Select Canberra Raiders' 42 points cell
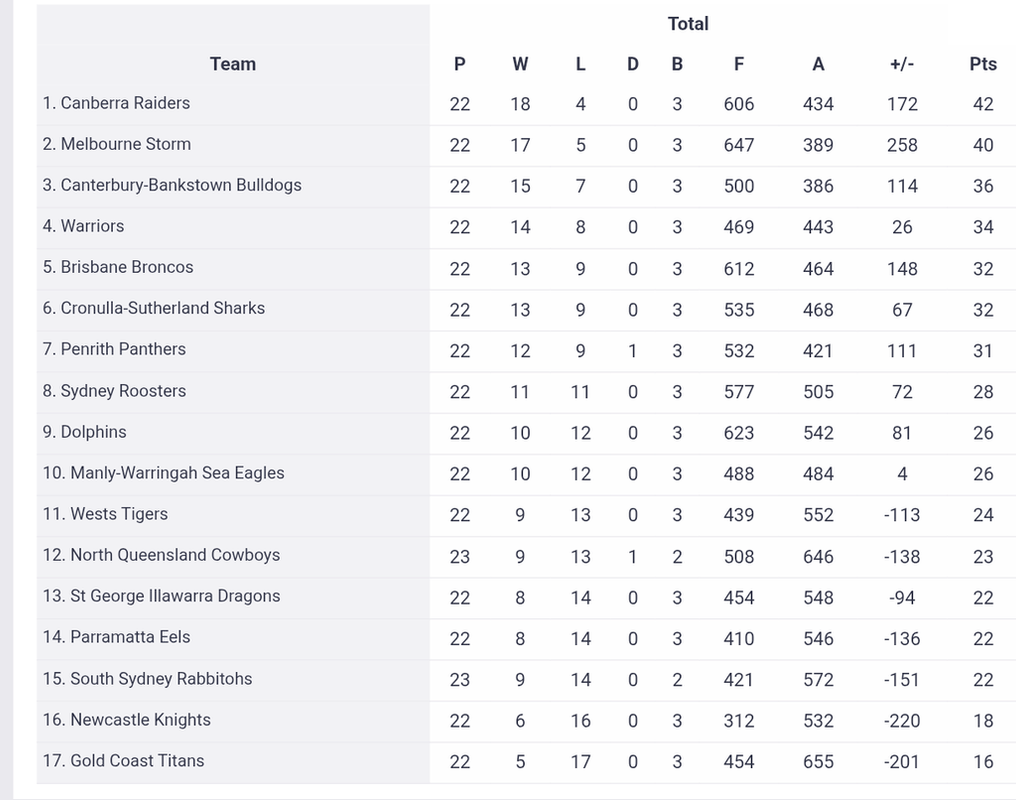This screenshot has width=1016, height=800. 983,104
